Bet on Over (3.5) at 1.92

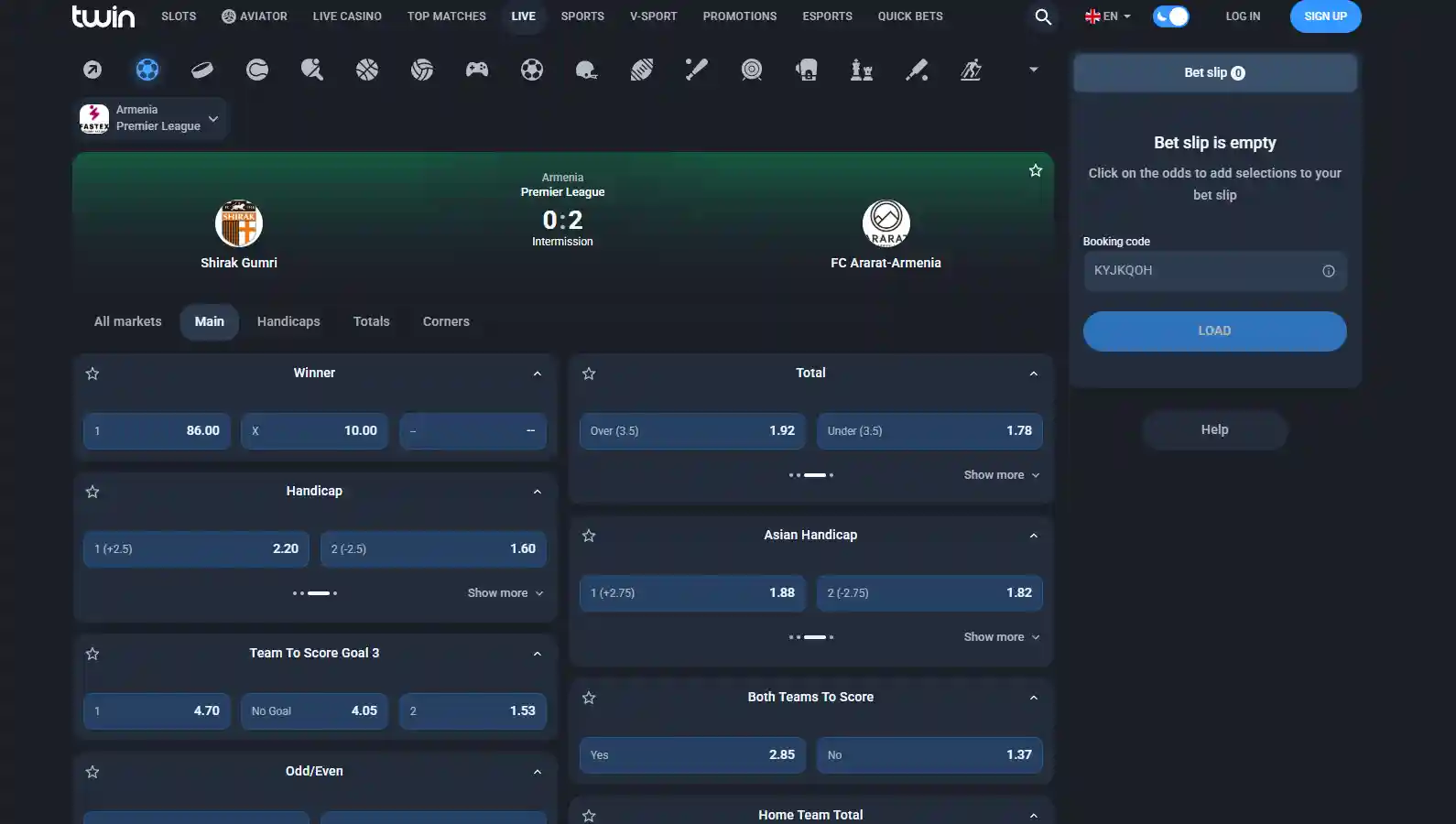[x=692, y=431]
